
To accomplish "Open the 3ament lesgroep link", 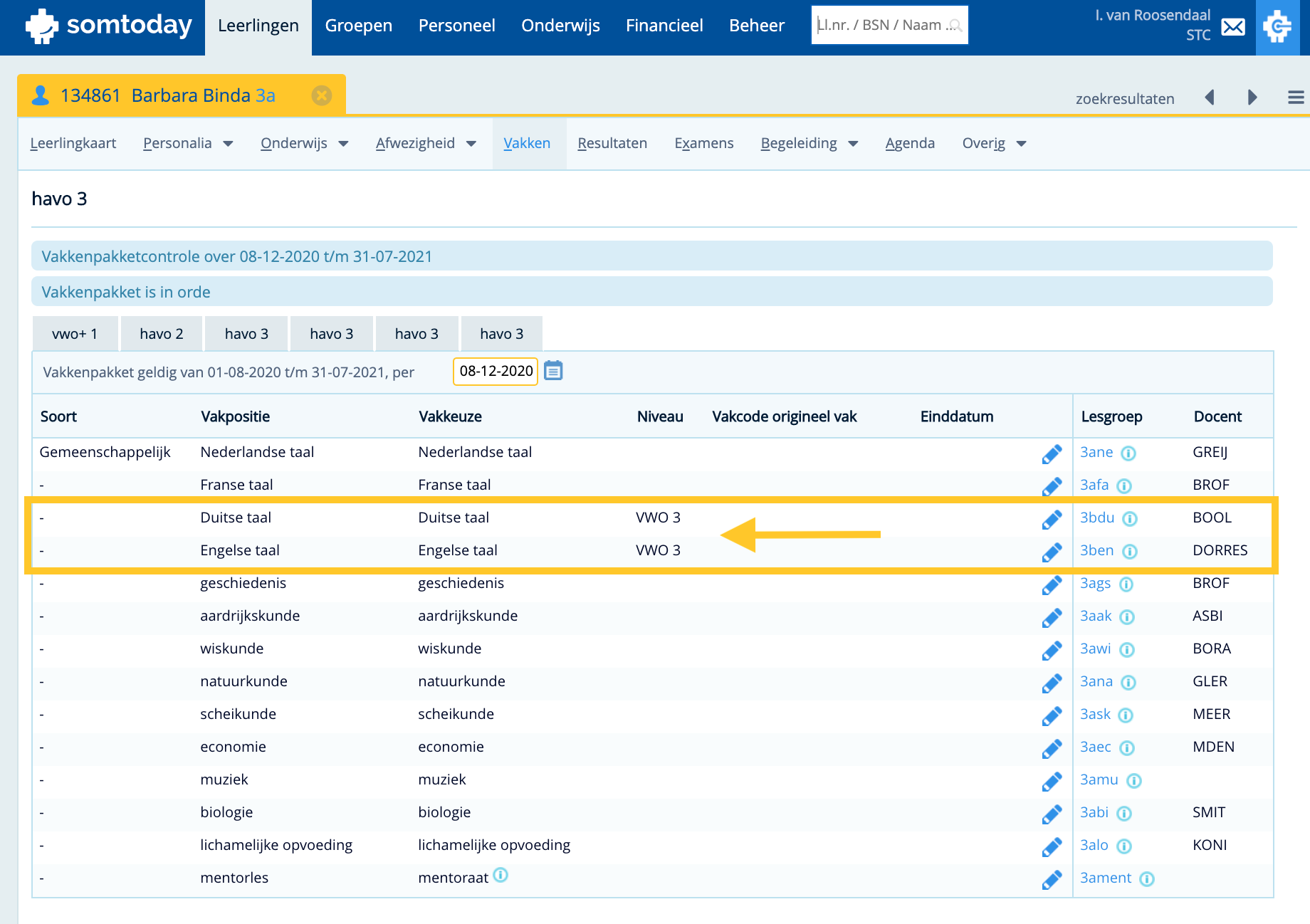I will tap(1105, 878).
